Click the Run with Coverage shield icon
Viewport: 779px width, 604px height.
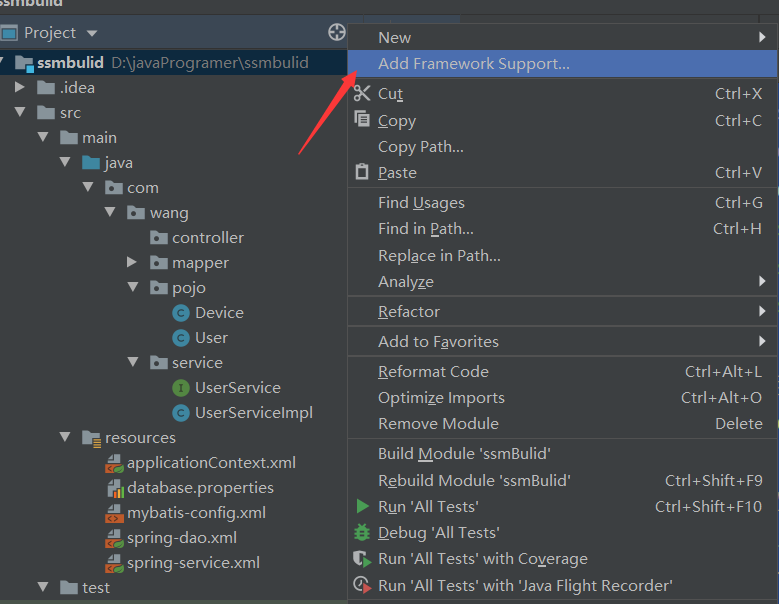point(362,559)
